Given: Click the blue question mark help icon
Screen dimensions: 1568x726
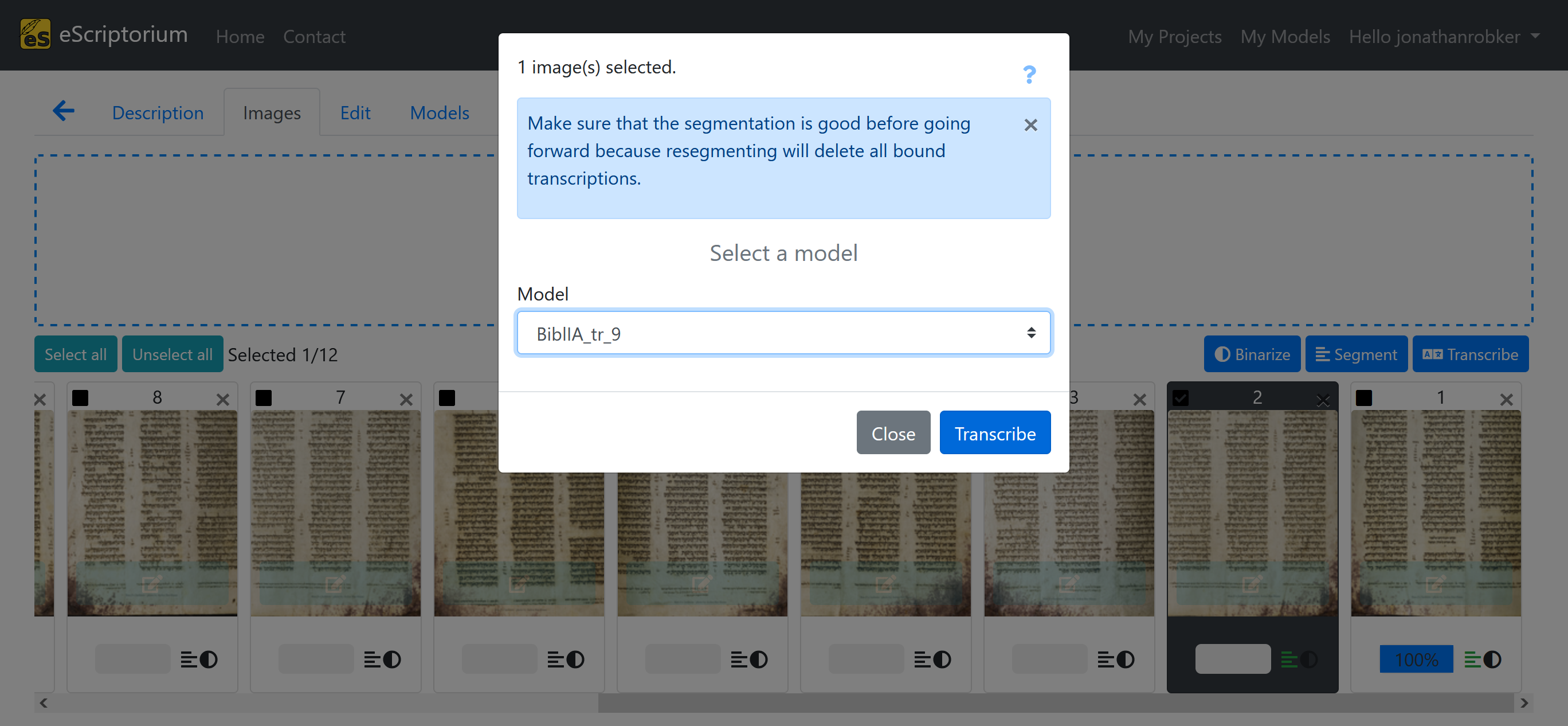Looking at the screenshot, I should pos(1029,75).
